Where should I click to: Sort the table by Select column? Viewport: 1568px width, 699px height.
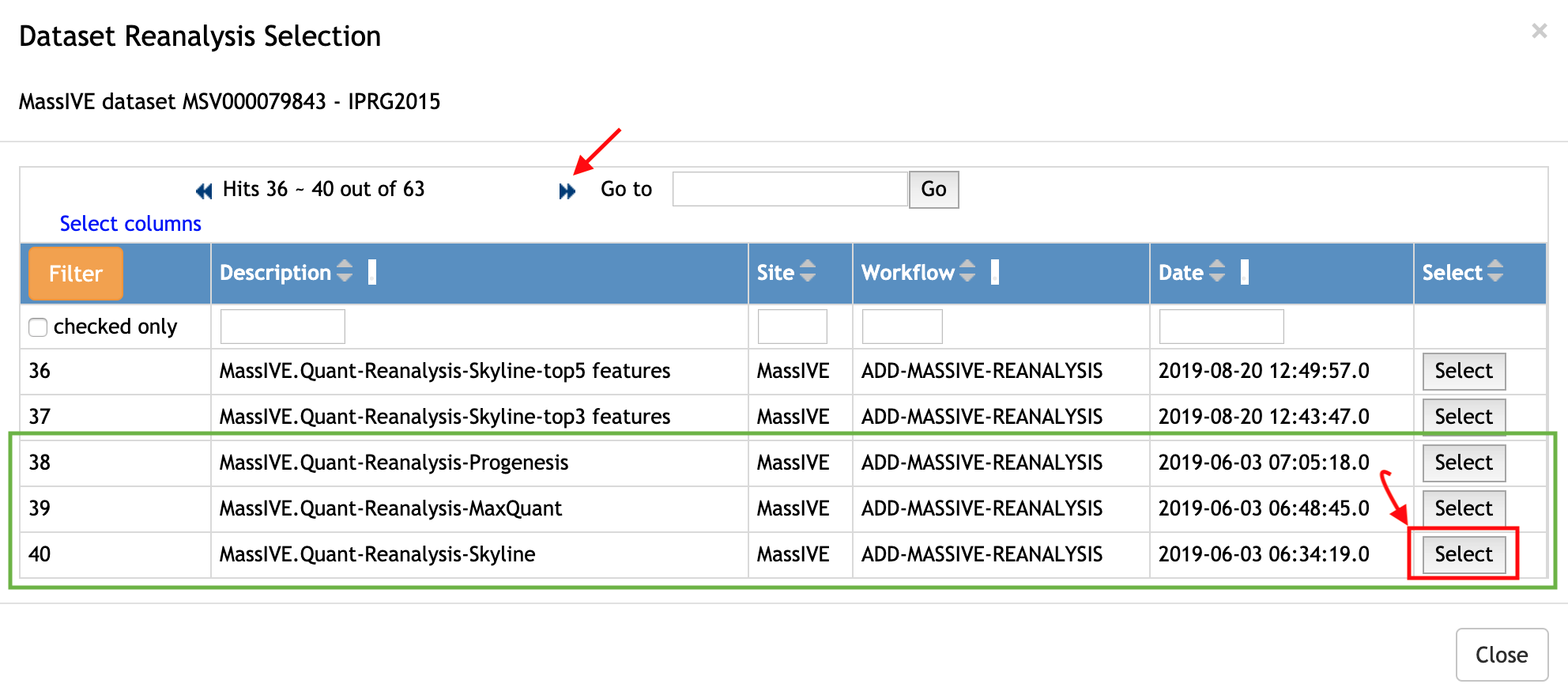(1494, 272)
